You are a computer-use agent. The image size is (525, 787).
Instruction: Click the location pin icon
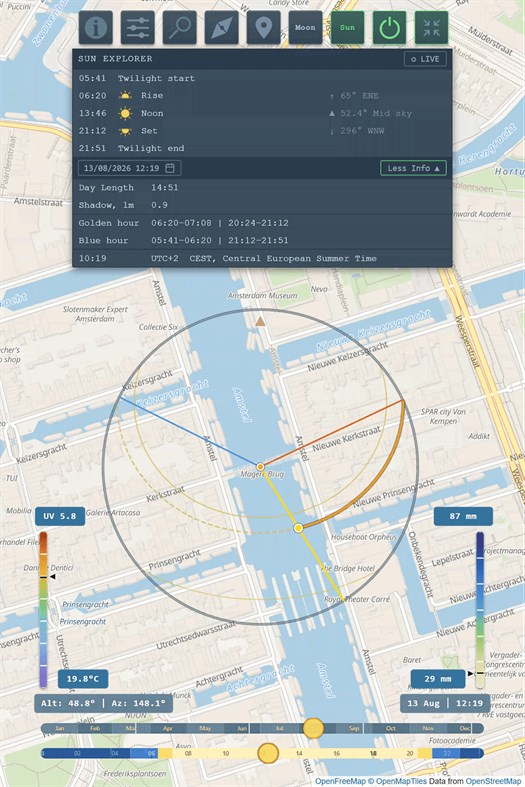[x=264, y=28]
